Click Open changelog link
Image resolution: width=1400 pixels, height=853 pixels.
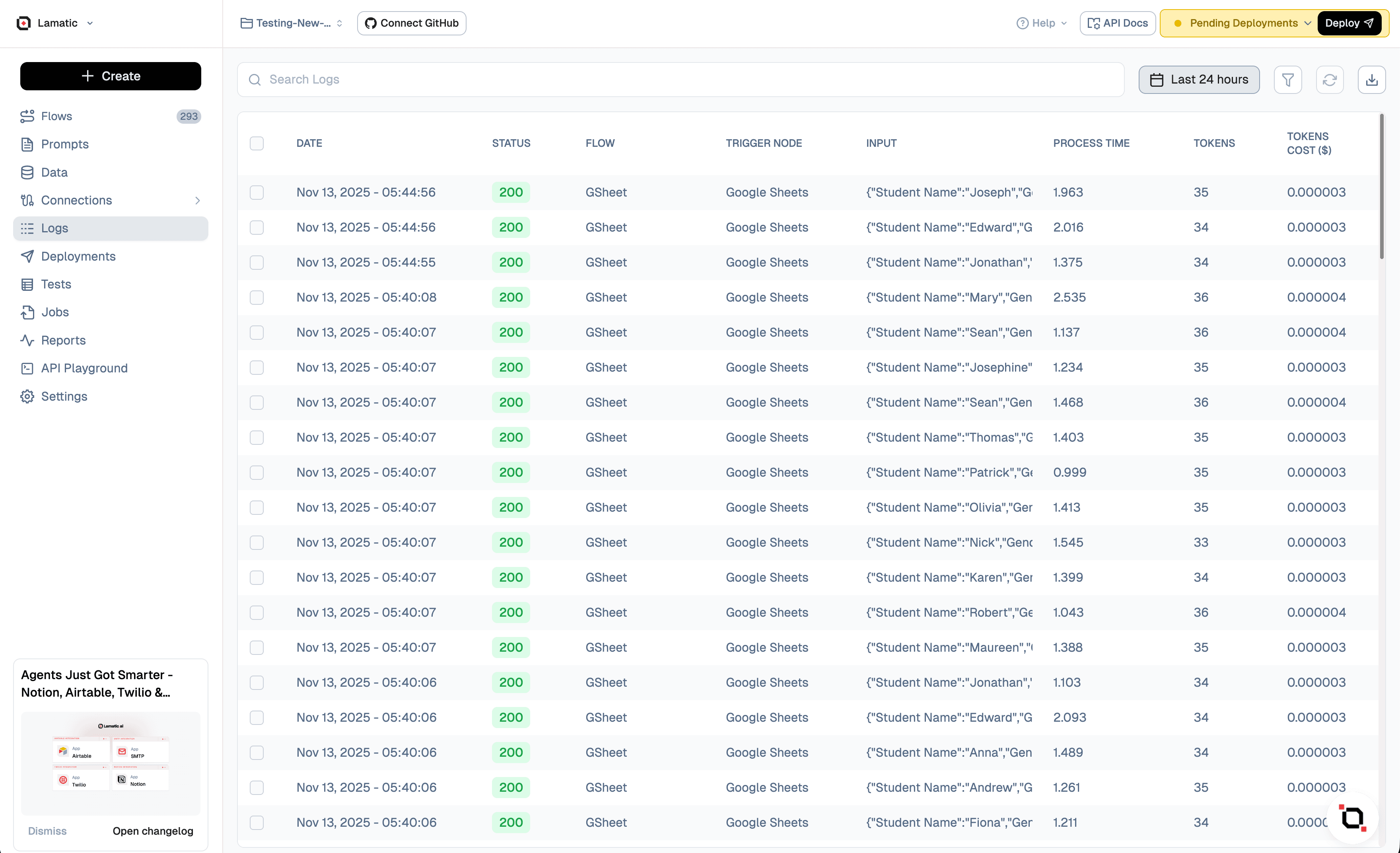click(152, 831)
